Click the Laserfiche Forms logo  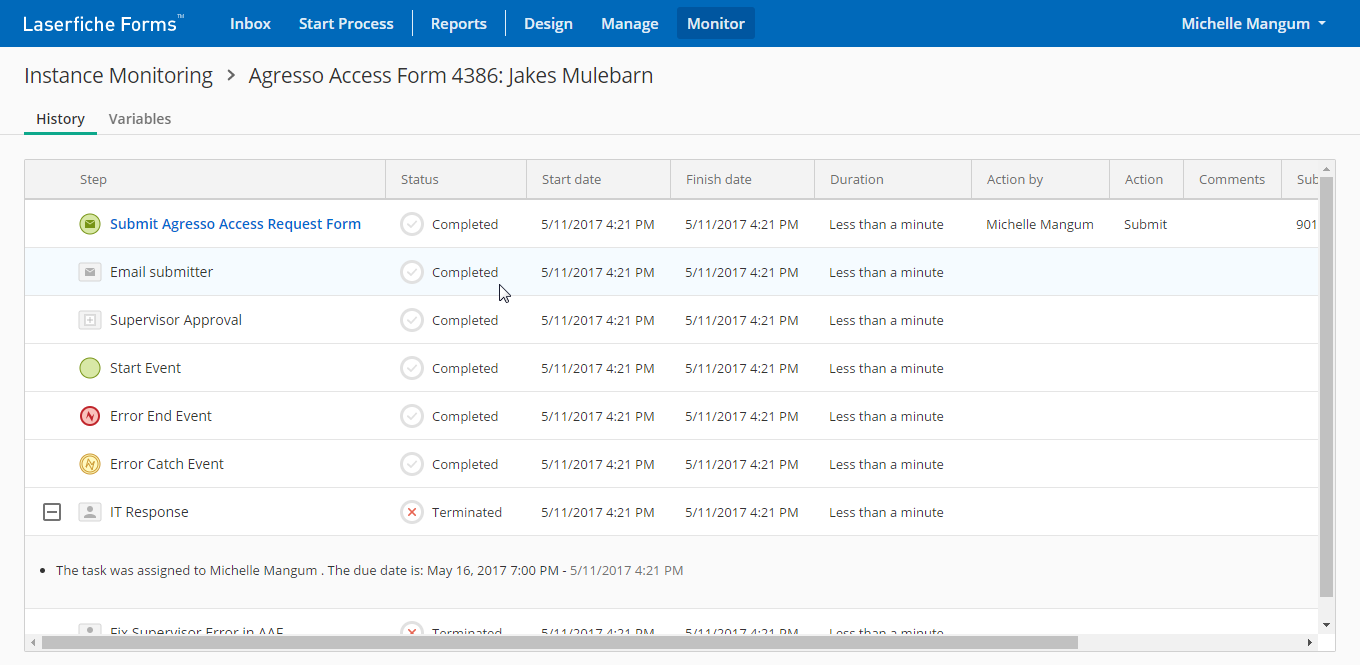coord(103,23)
